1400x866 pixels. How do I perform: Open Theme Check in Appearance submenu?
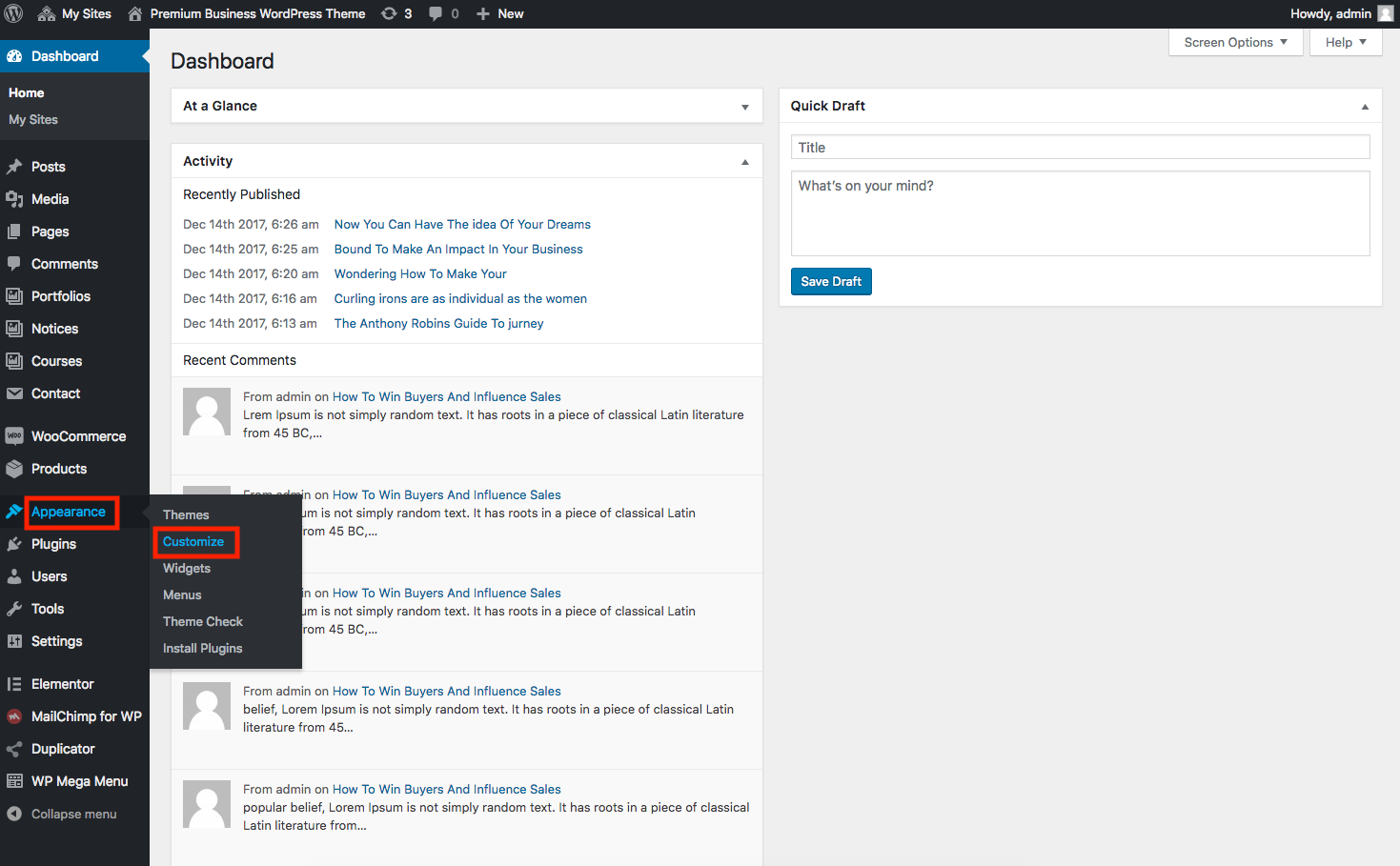pos(203,621)
